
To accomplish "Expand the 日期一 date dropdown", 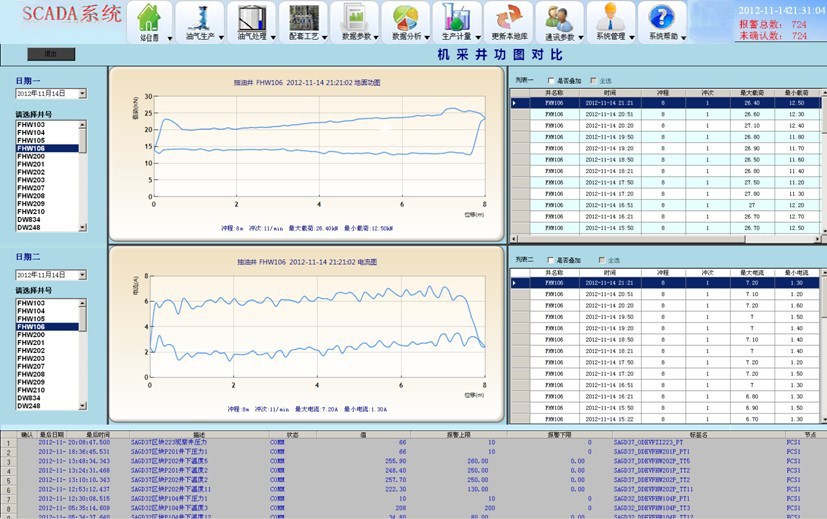I will [x=82, y=93].
